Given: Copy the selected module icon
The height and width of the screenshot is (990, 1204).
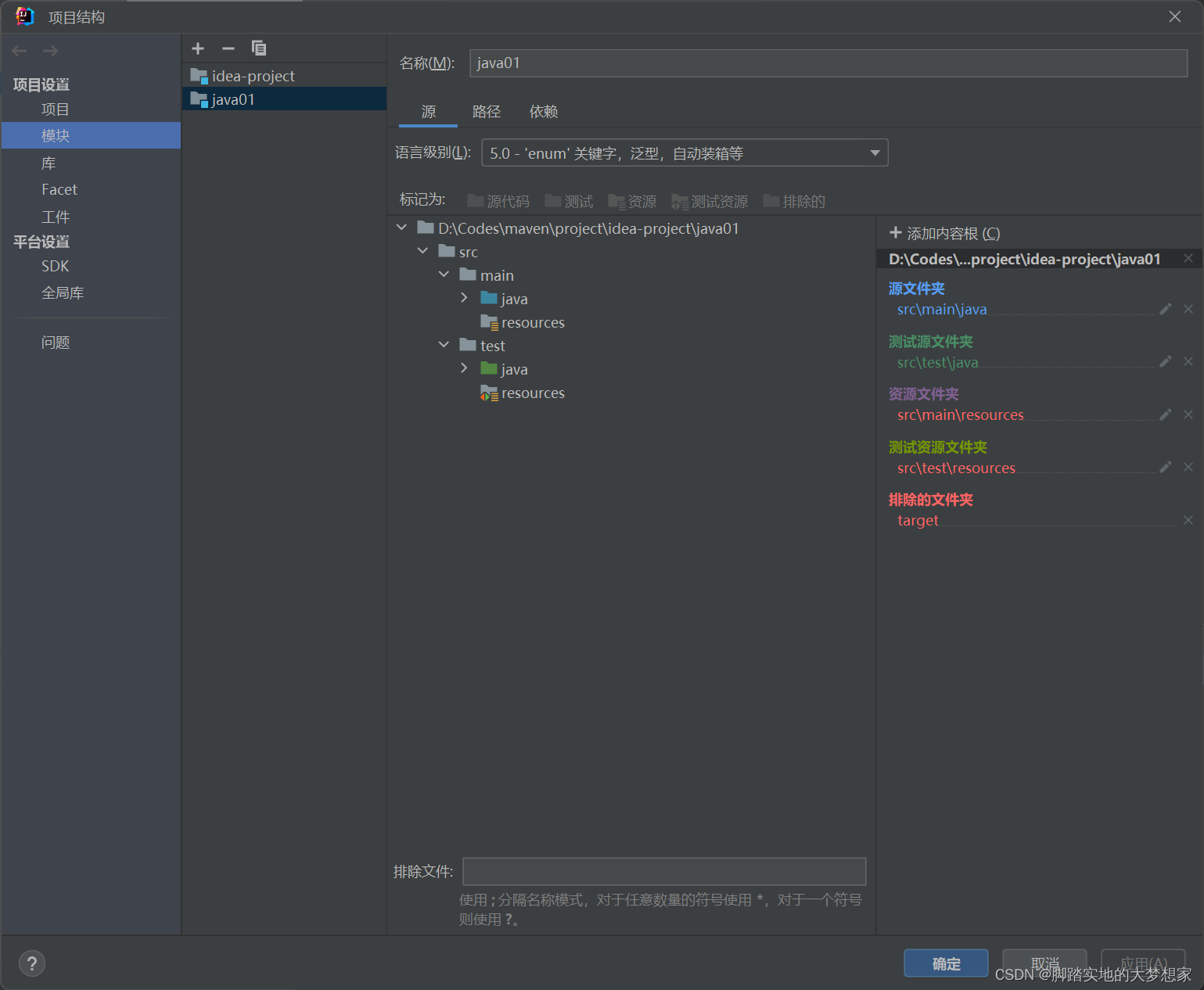Looking at the screenshot, I should click(x=259, y=48).
